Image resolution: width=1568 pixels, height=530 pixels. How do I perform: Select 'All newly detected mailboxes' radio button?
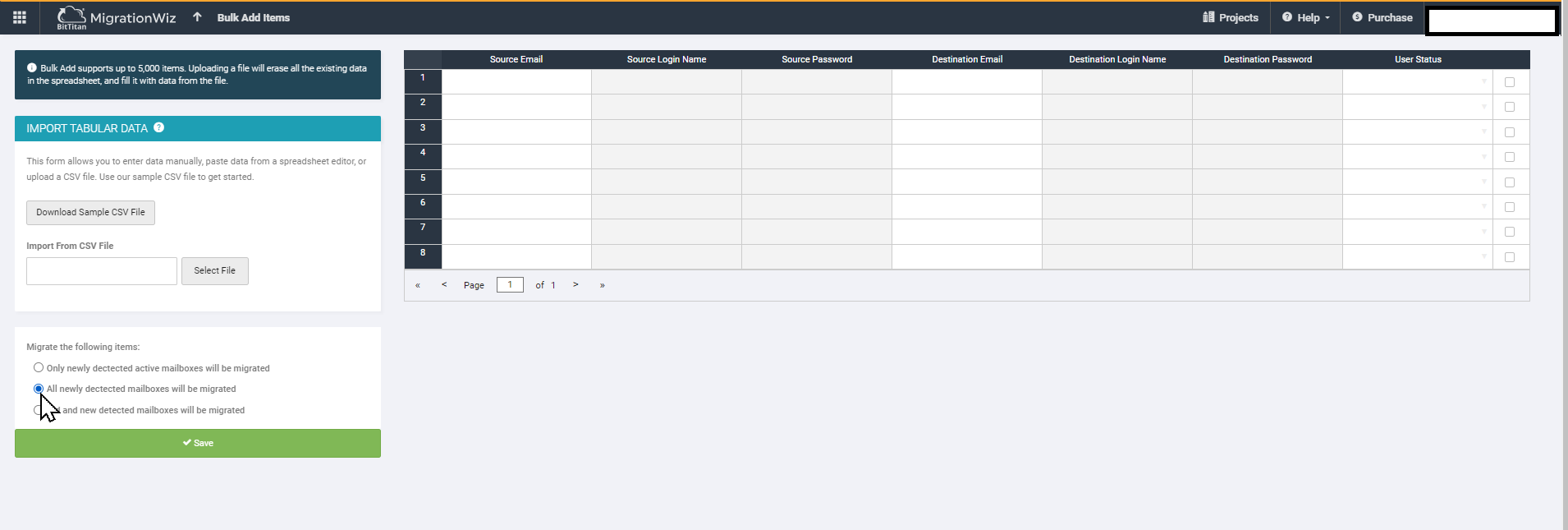tap(39, 389)
